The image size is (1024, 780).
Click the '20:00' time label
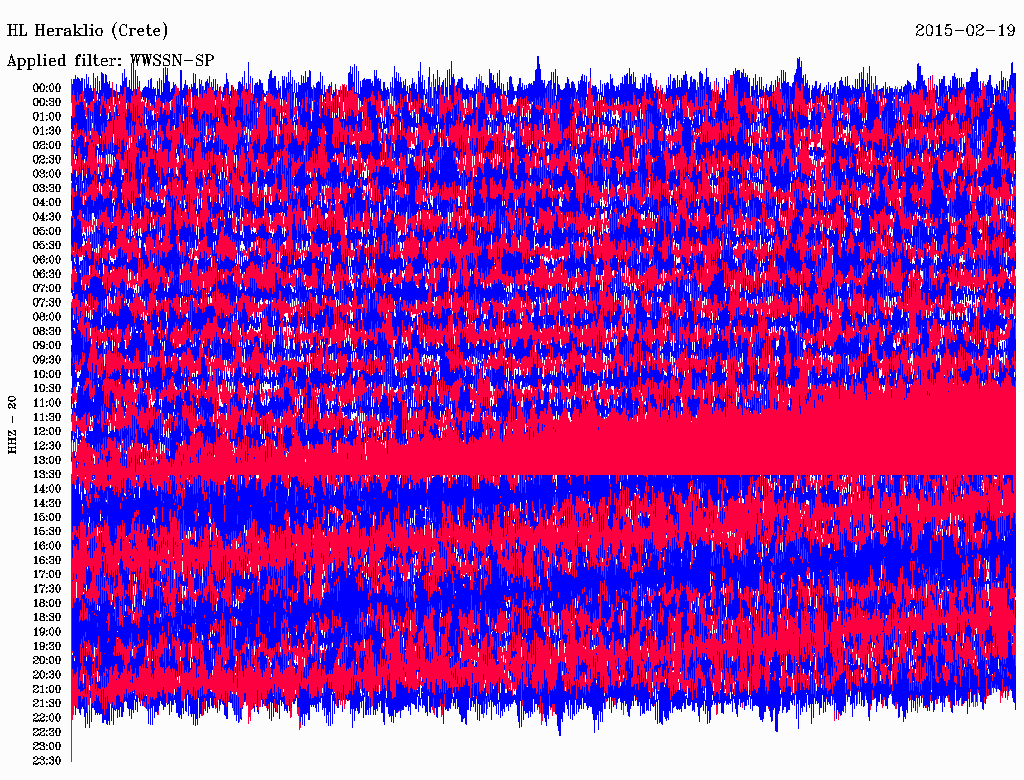(46, 660)
